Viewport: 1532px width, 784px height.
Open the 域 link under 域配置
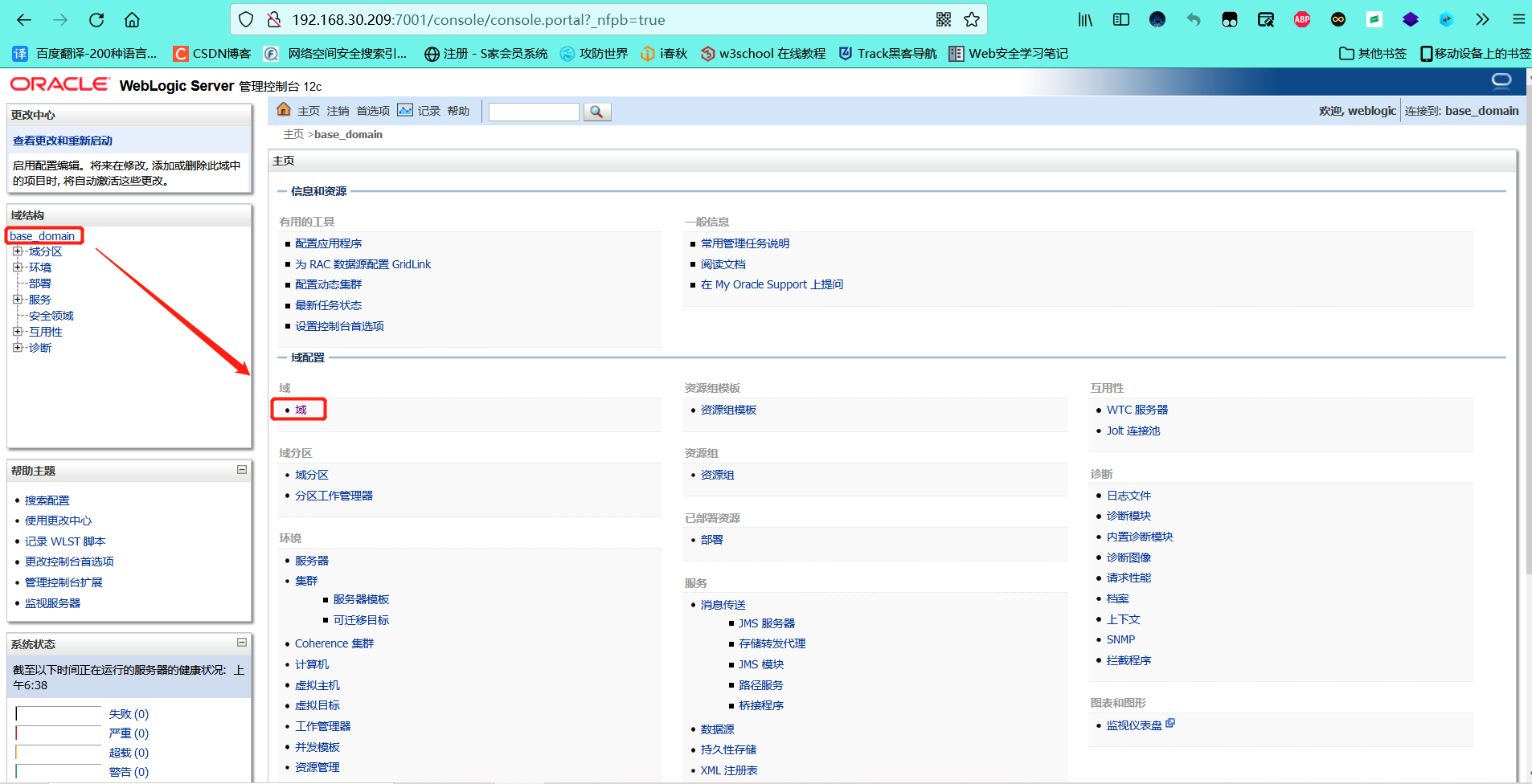(x=301, y=410)
